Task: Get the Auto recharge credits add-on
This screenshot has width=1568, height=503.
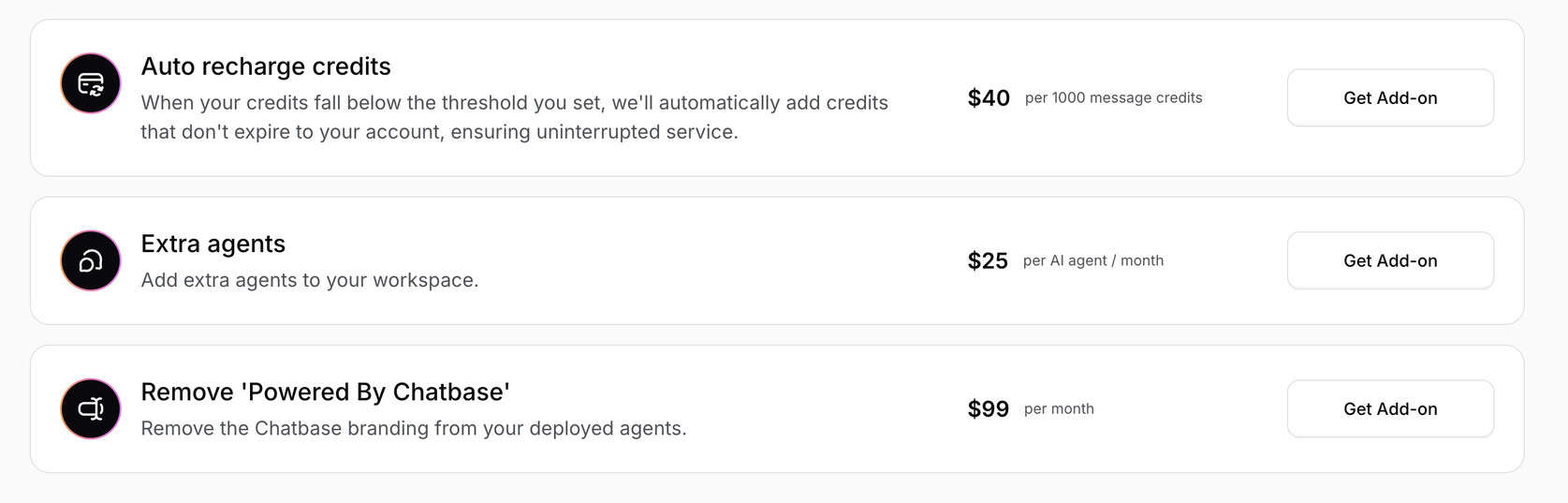Action: [x=1389, y=97]
